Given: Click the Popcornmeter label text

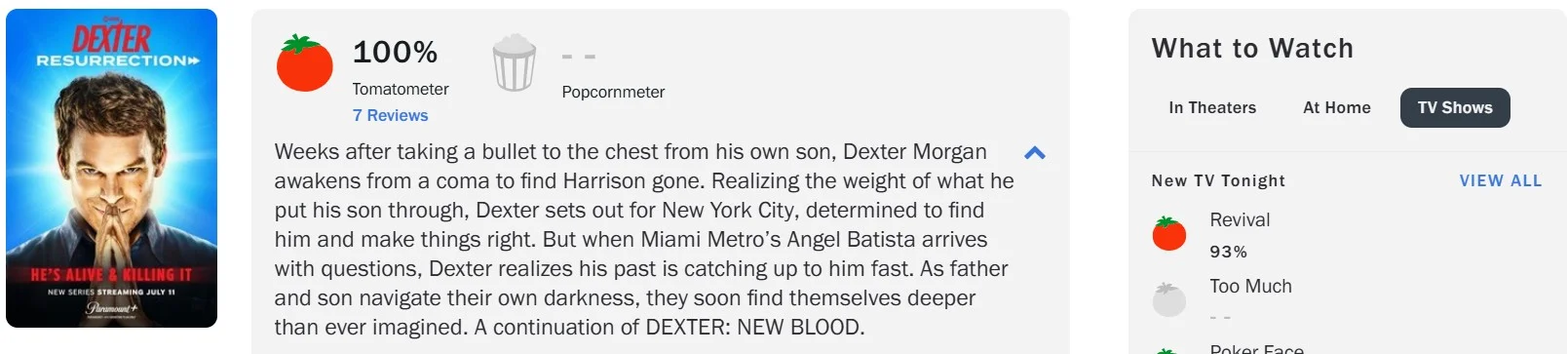Looking at the screenshot, I should click(613, 92).
